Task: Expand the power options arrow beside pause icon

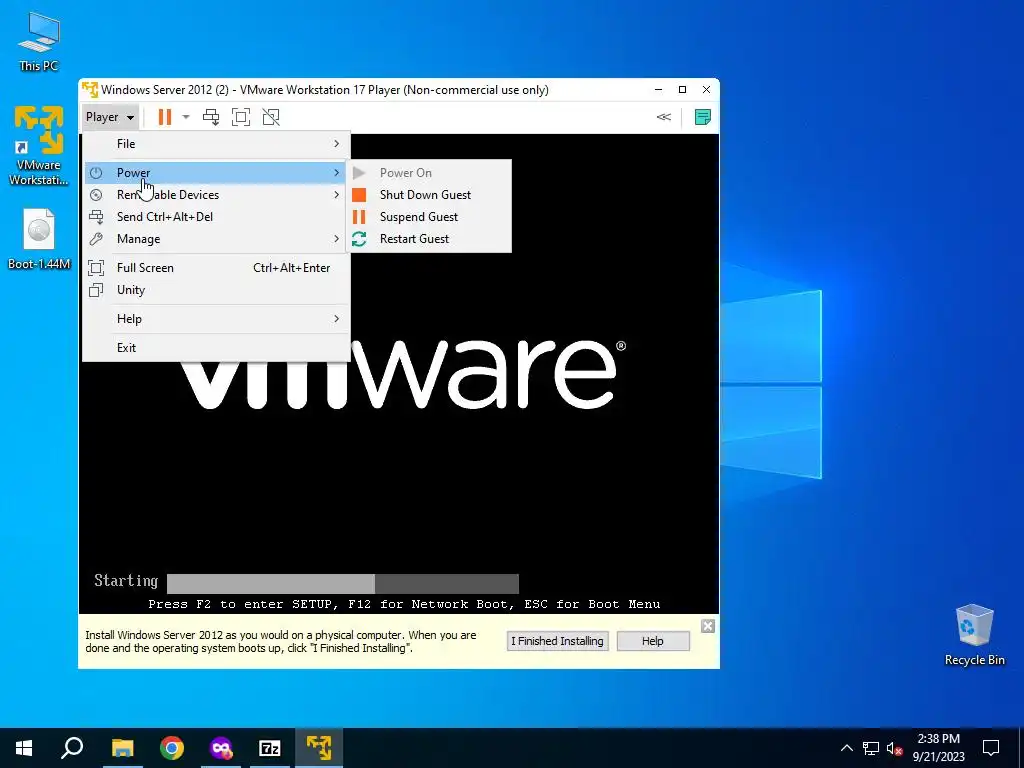Action: tap(186, 117)
